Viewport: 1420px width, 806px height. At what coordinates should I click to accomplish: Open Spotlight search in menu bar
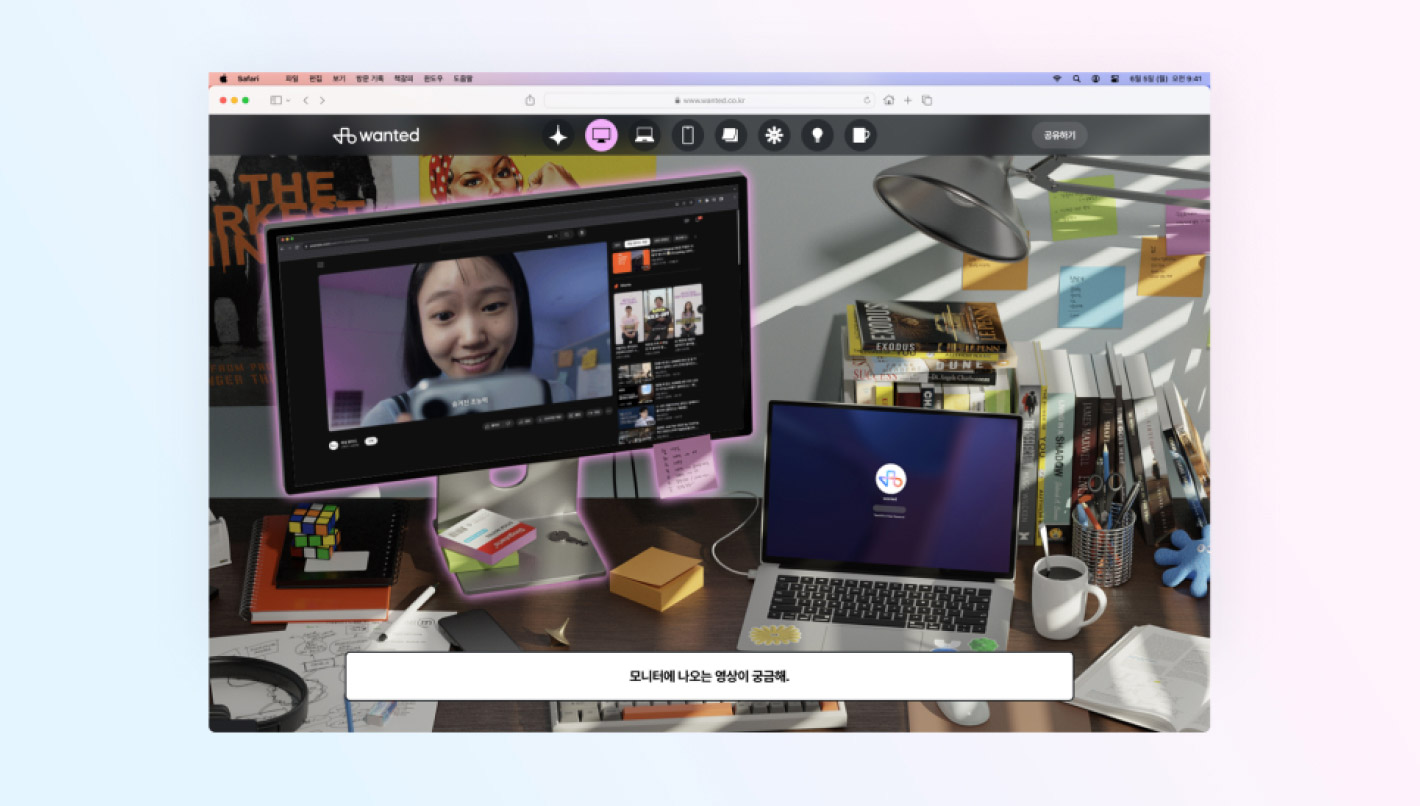coord(1077,78)
